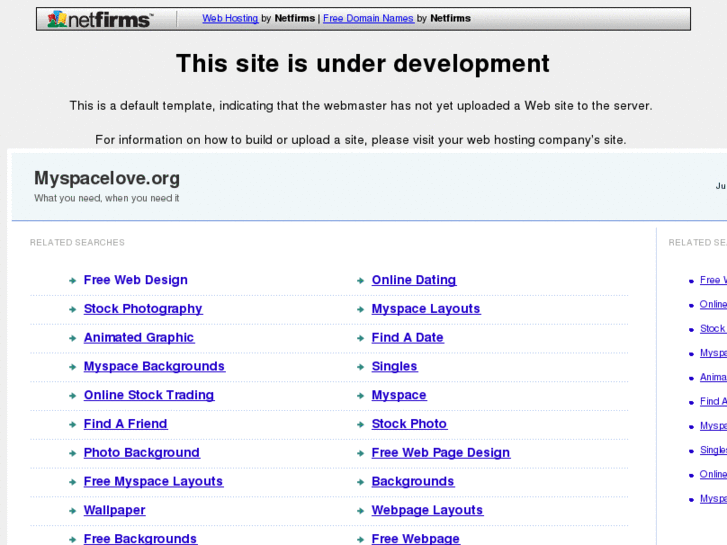Open the Myspace Backgrounds link
Viewport: 727px width, 545px height.
point(154,366)
